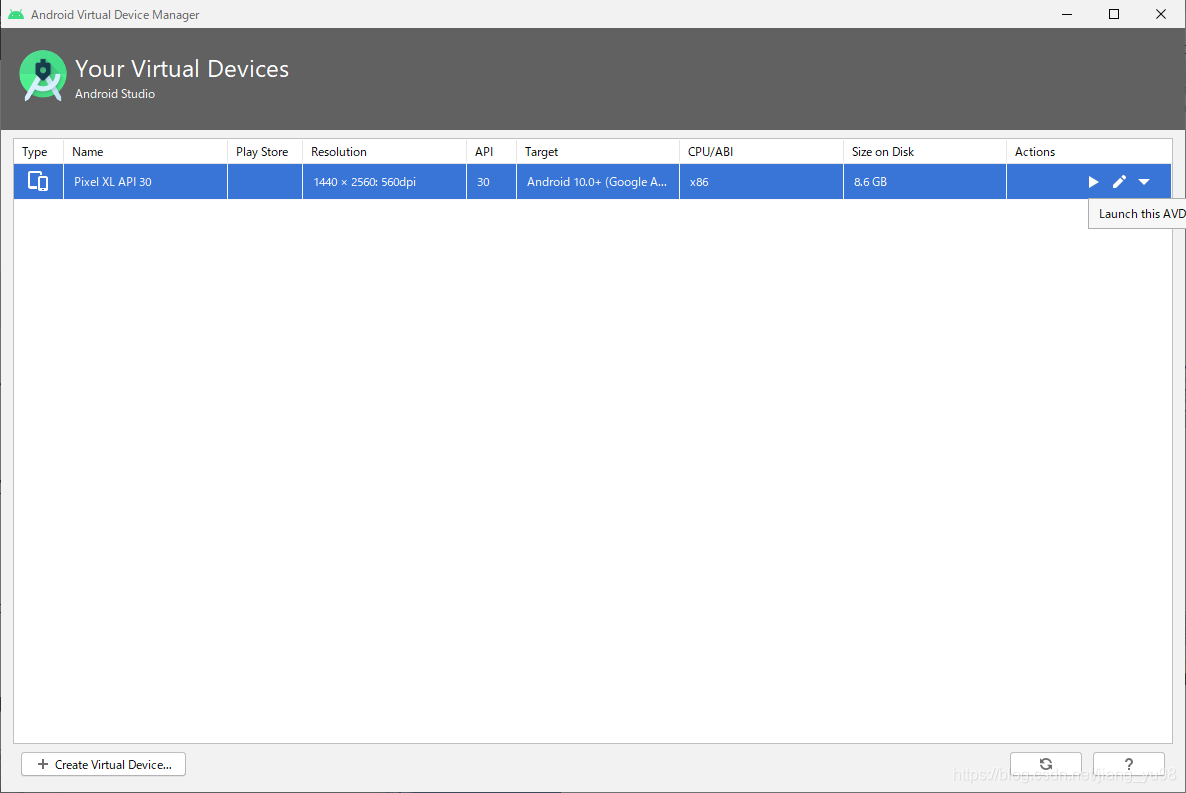Click the API level 30 cell
This screenshot has width=1186, height=793.
pos(492,182)
